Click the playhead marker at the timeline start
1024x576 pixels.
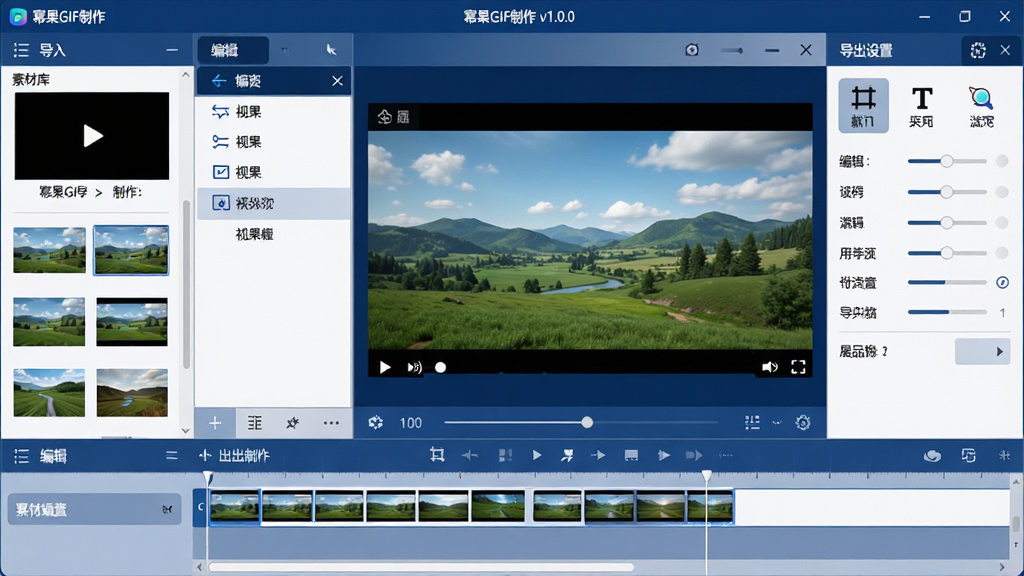coord(207,478)
